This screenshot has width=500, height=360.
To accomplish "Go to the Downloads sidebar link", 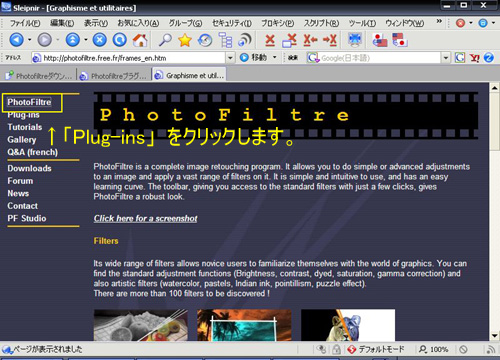I will (x=29, y=168).
